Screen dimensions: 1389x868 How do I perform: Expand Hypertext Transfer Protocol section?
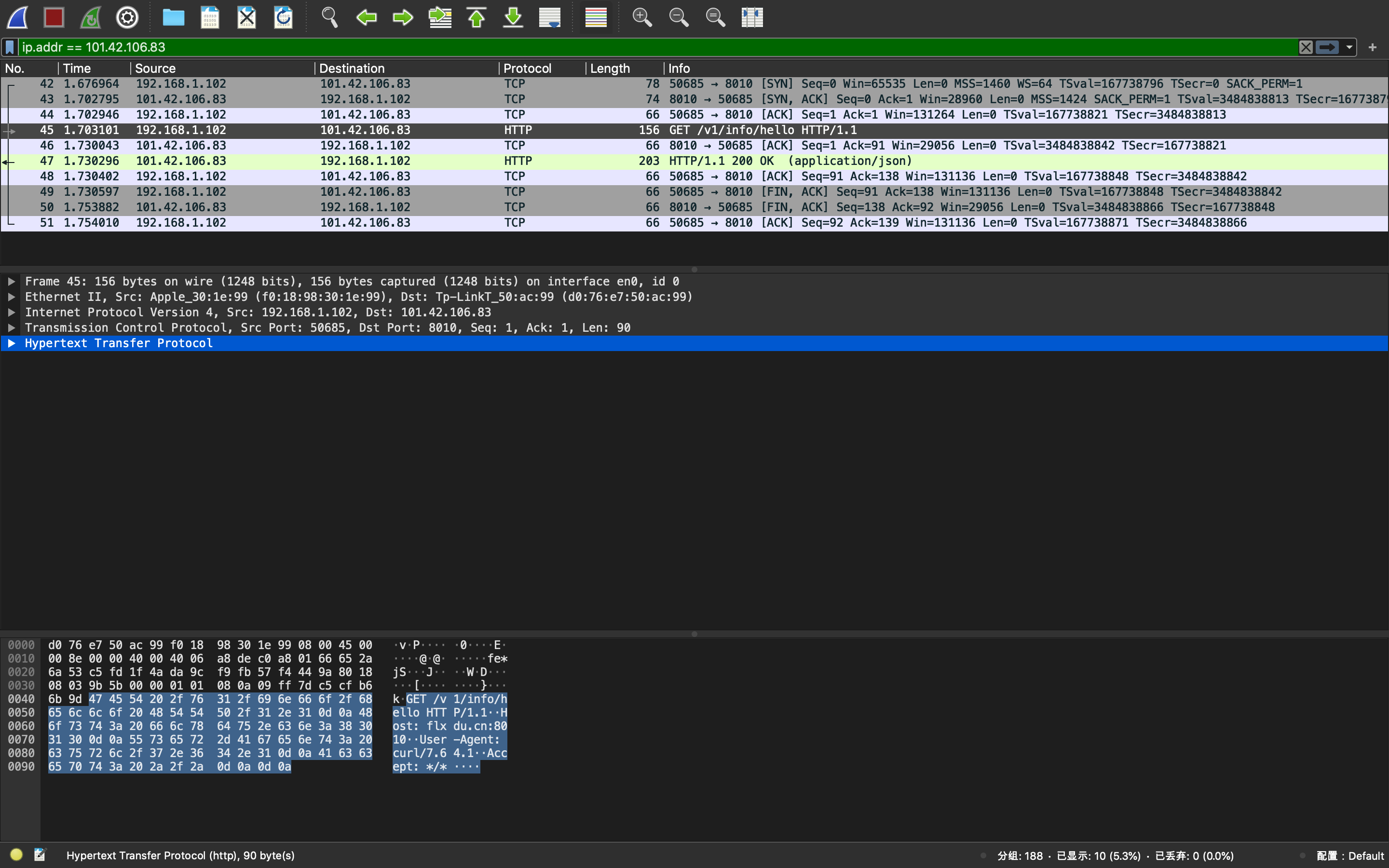pyautogui.click(x=12, y=343)
